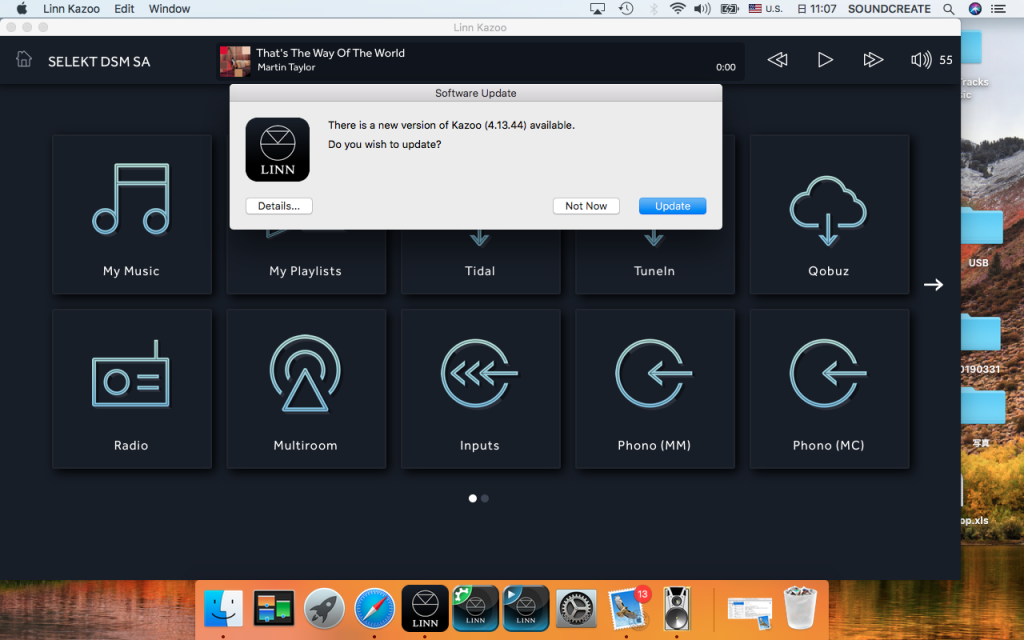Open the Inputs tile
1024x640 pixels.
point(479,389)
